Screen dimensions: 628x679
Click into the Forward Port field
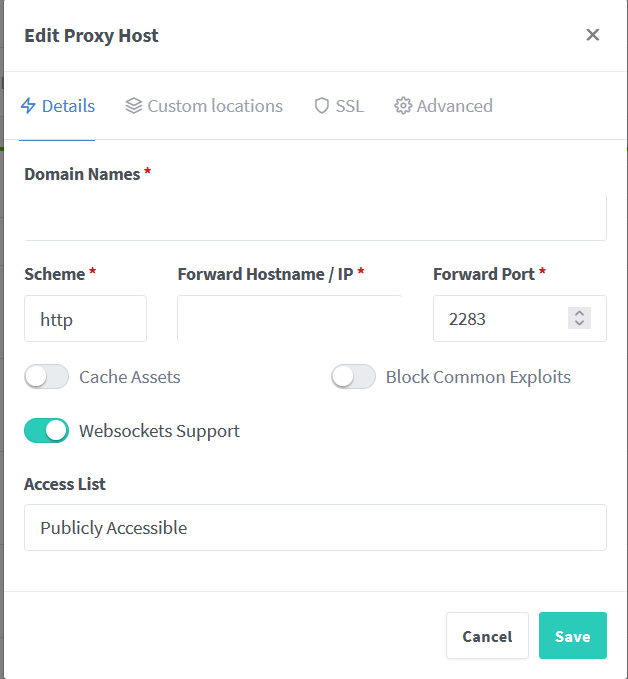click(x=500, y=319)
